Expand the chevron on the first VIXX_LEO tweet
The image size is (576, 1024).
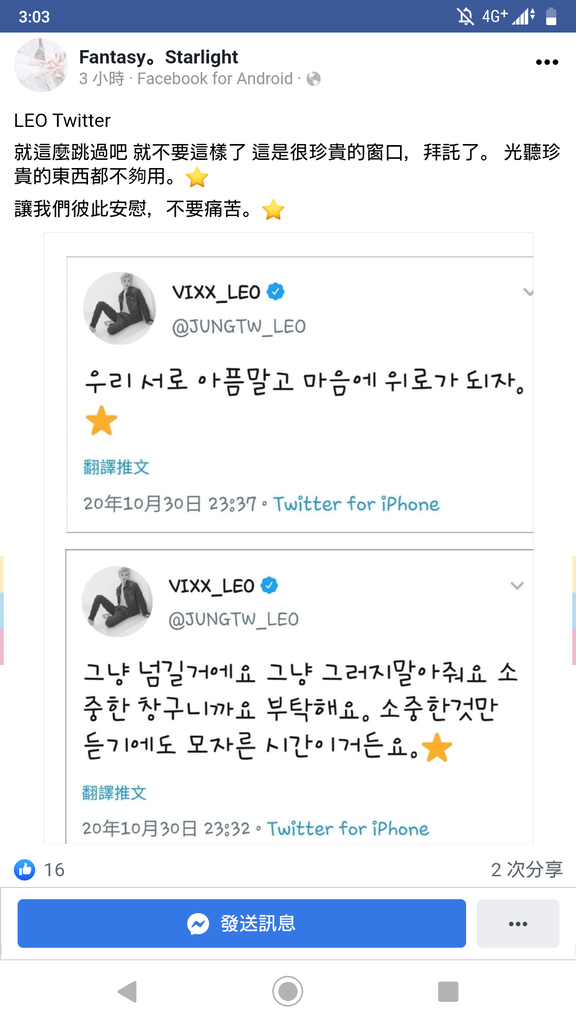click(x=528, y=292)
